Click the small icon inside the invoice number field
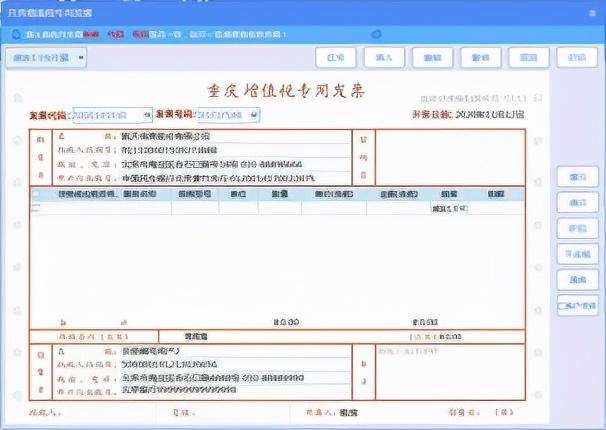606x430 pixels. (254, 115)
